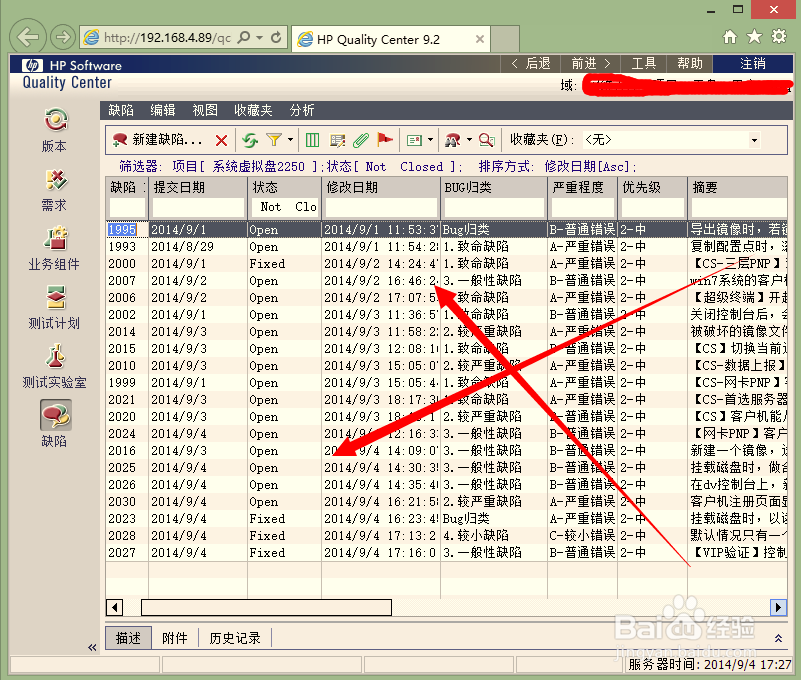Viewport: 801px width, 680px height.
Task: Click the browser home icon
Action: [730, 37]
